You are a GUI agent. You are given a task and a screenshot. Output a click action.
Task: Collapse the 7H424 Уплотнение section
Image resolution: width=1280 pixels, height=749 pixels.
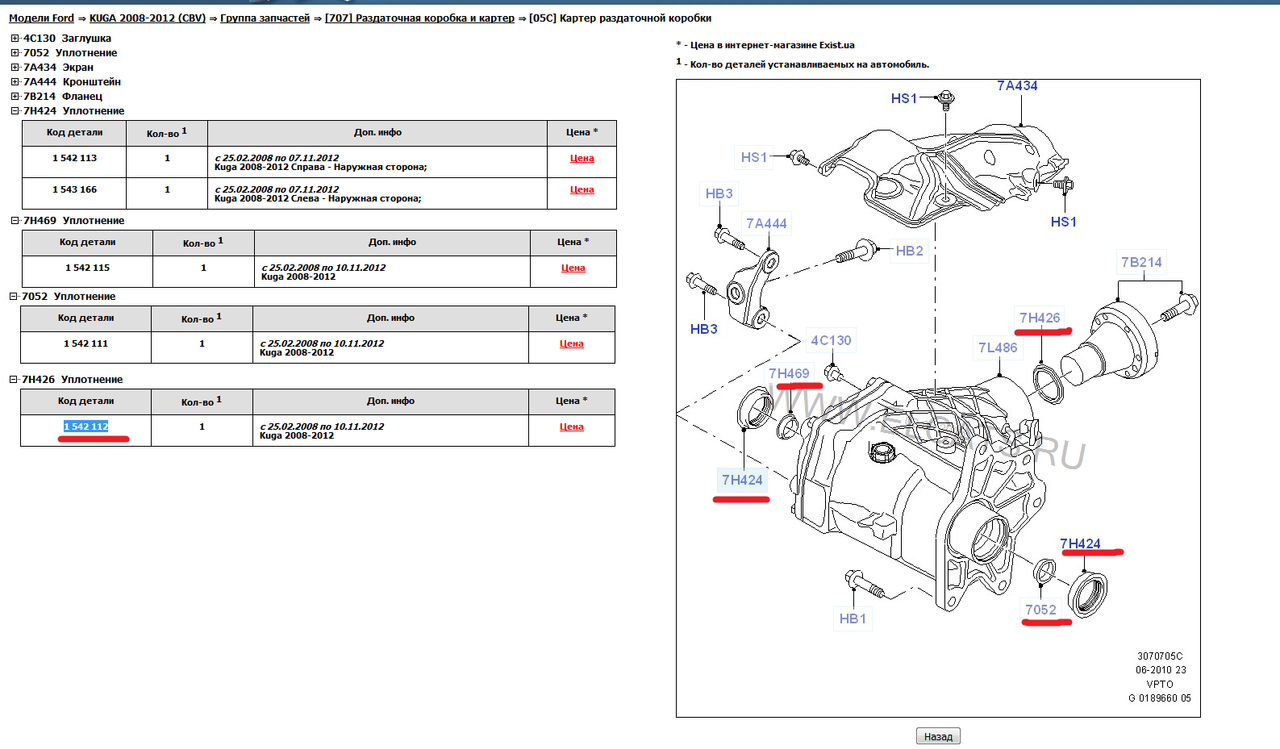click(x=15, y=111)
